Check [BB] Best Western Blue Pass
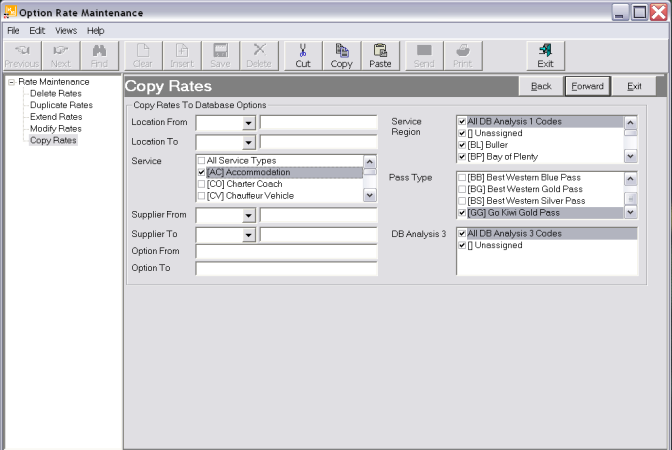The height and width of the screenshot is (450, 672). tap(462, 177)
